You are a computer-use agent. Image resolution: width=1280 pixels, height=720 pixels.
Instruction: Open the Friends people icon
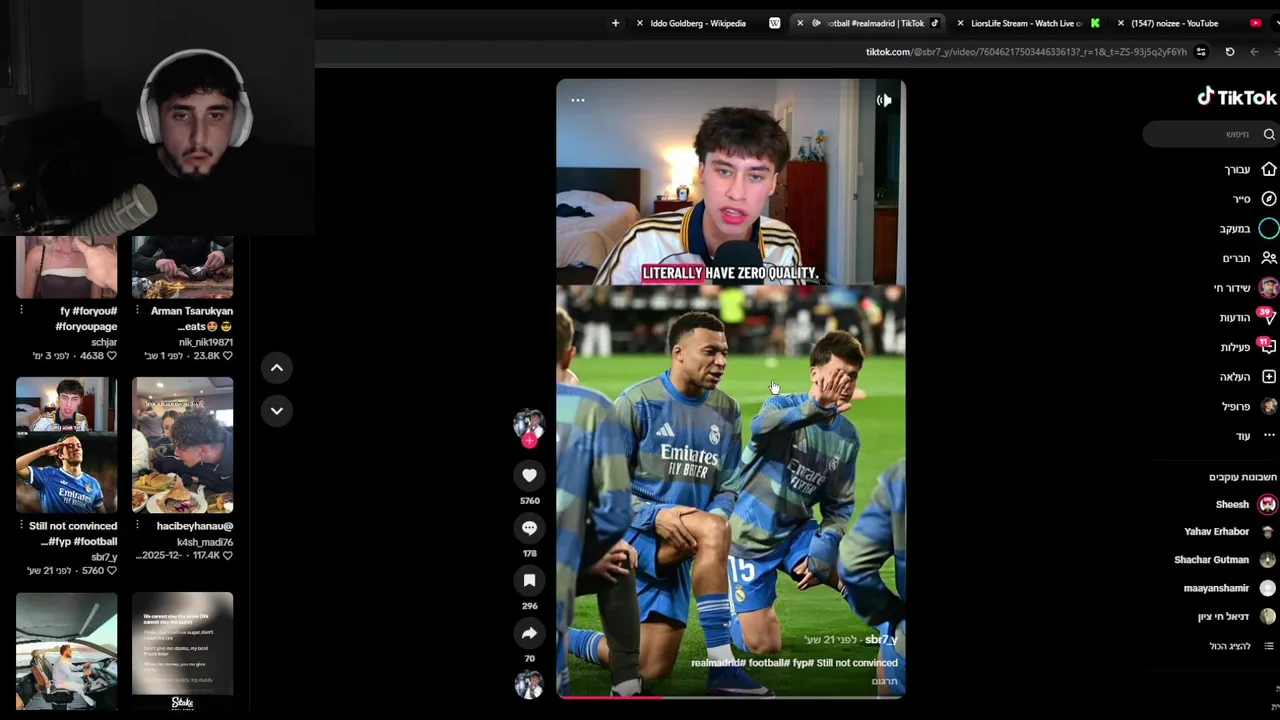(x=1269, y=258)
